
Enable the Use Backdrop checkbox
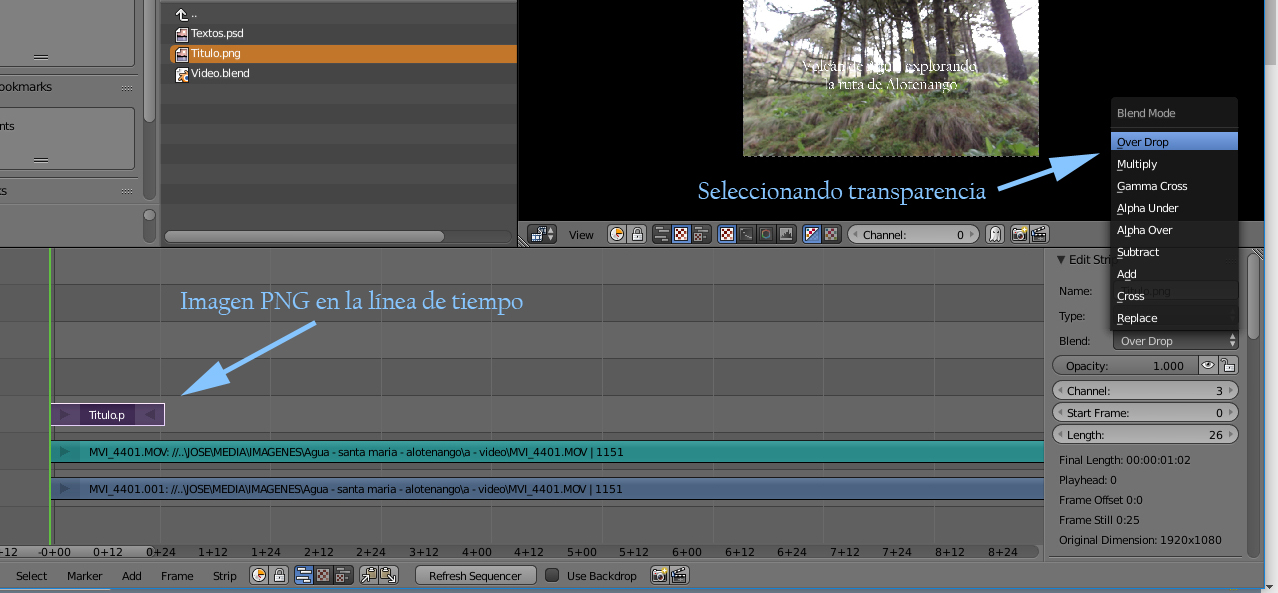point(552,575)
